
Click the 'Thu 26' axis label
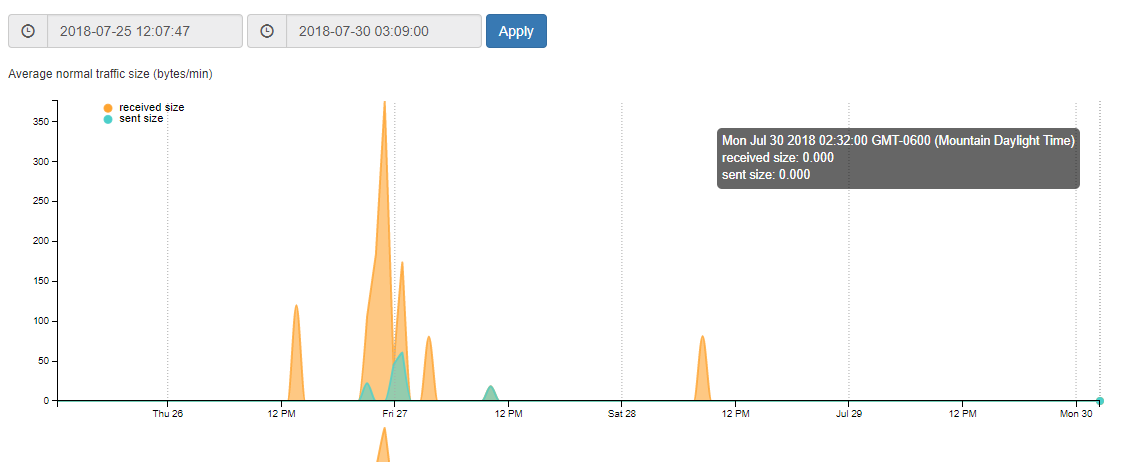coord(167,413)
